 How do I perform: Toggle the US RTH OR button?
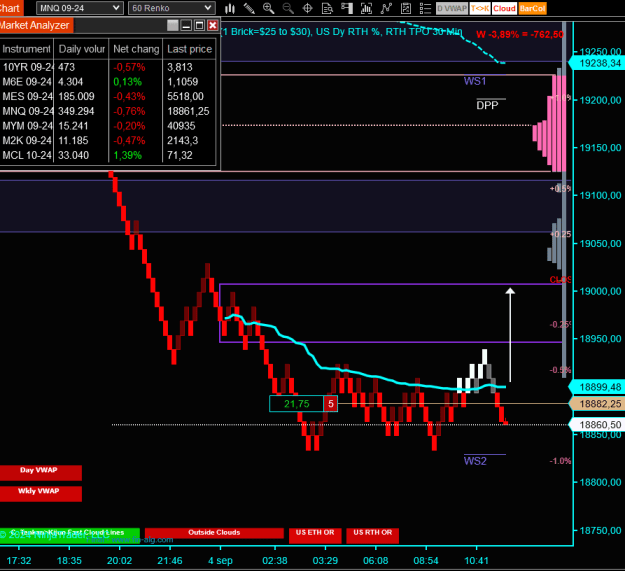click(373, 536)
